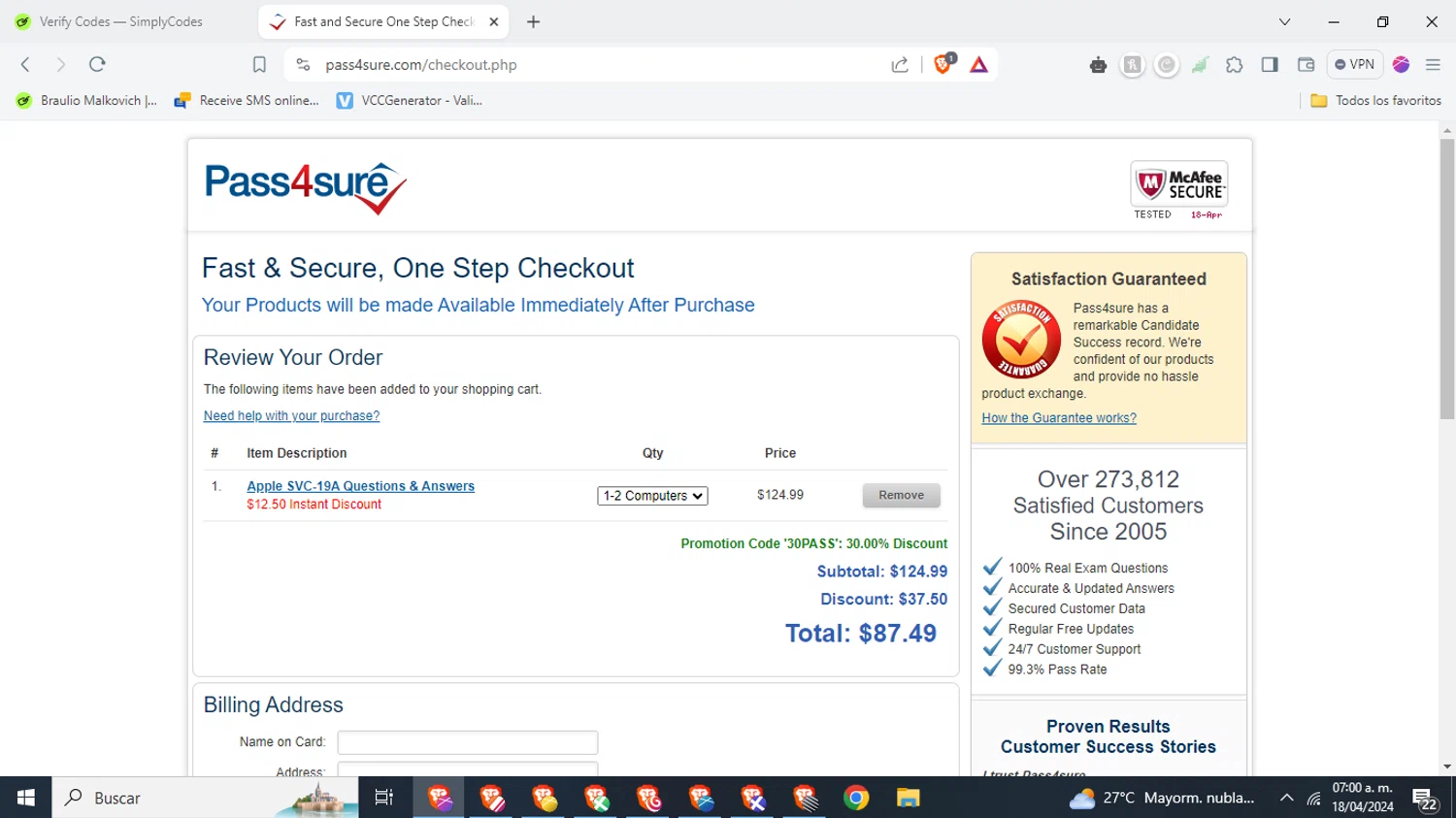Open File Explorer from the taskbar

coord(908,798)
